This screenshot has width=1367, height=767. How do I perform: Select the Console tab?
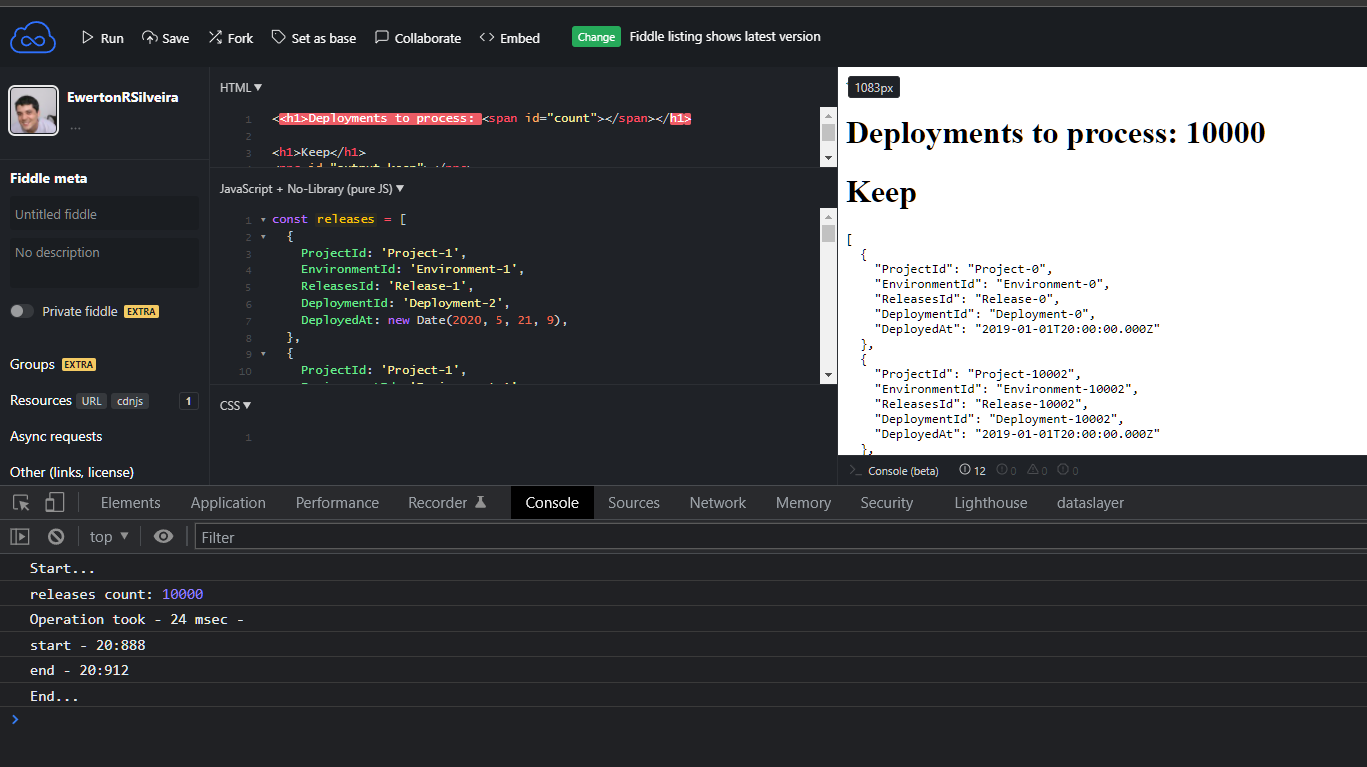pyautogui.click(x=552, y=503)
